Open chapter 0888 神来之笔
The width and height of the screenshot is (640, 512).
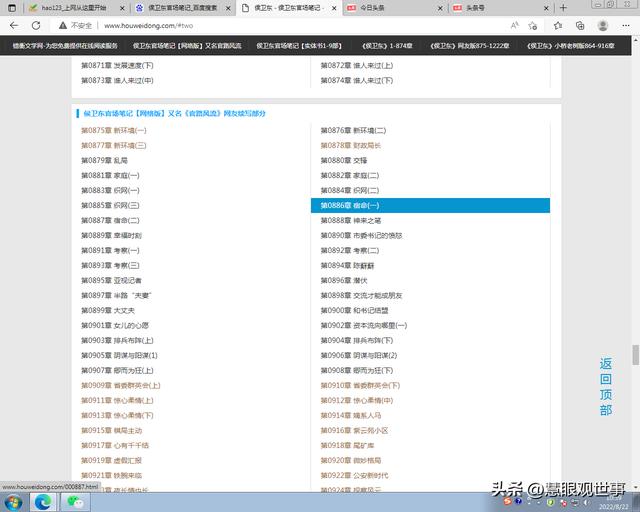(x=351, y=220)
